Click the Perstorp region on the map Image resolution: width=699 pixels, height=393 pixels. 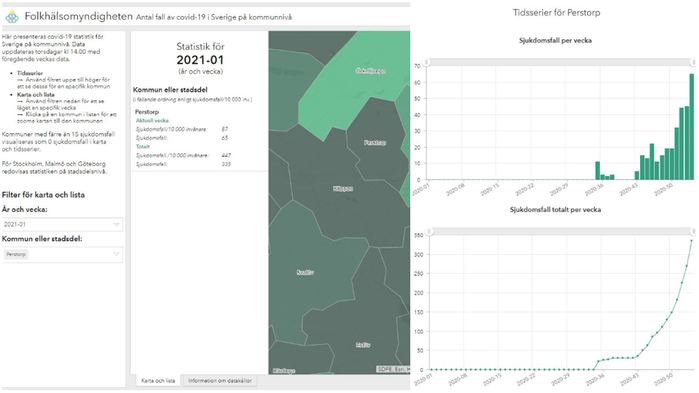point(375,143)
